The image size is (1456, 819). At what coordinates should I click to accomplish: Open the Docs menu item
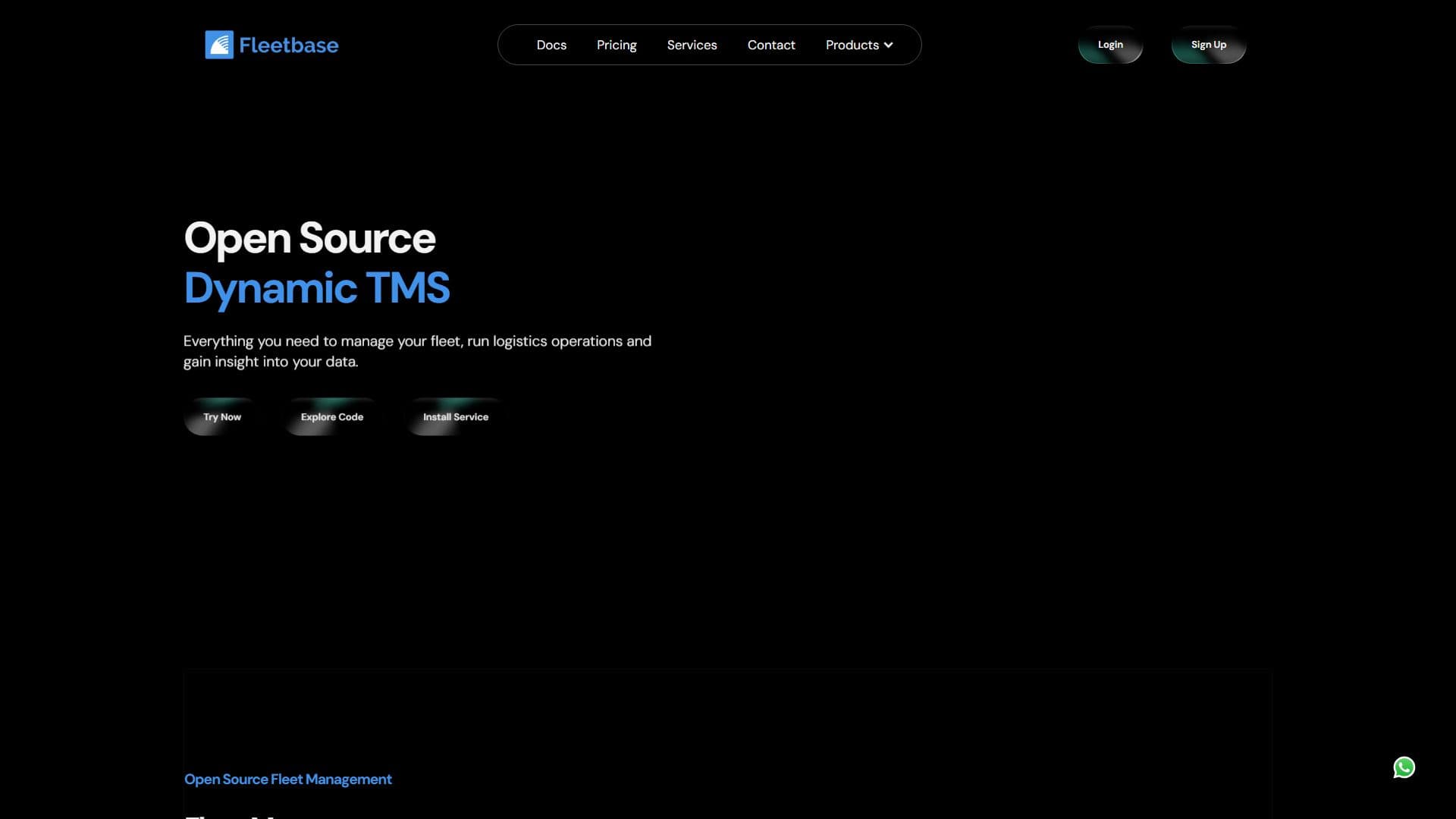click(x=551, y=45)
